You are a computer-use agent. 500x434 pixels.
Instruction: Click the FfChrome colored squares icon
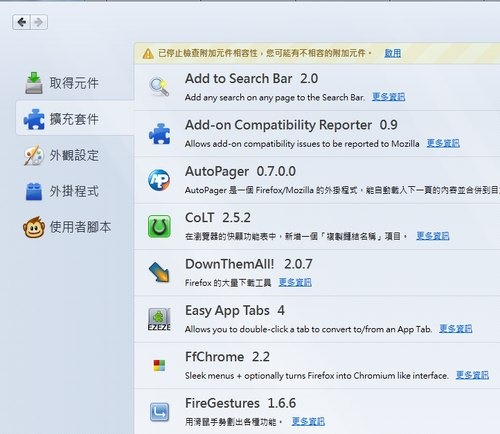(159, 365)
